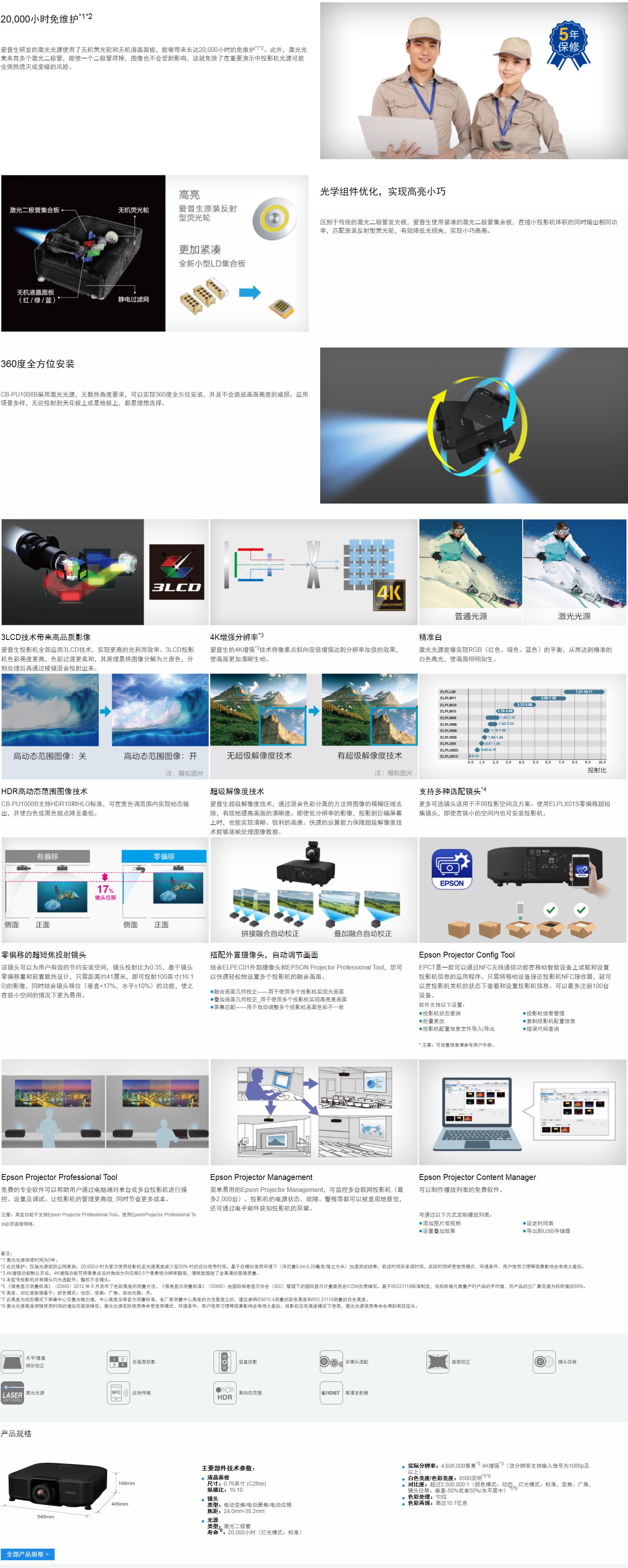
Task: Click the multiple lens options (多镜头选配) icon
Action: [331, 1362]
